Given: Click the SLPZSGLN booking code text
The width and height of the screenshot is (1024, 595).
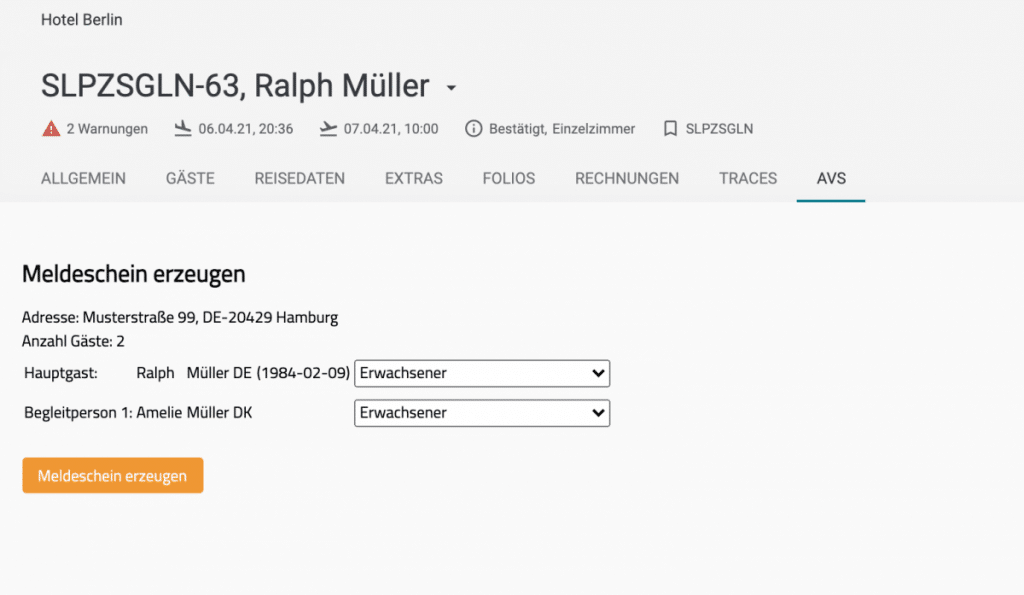Looking at the screenshot, I should 719,129.
